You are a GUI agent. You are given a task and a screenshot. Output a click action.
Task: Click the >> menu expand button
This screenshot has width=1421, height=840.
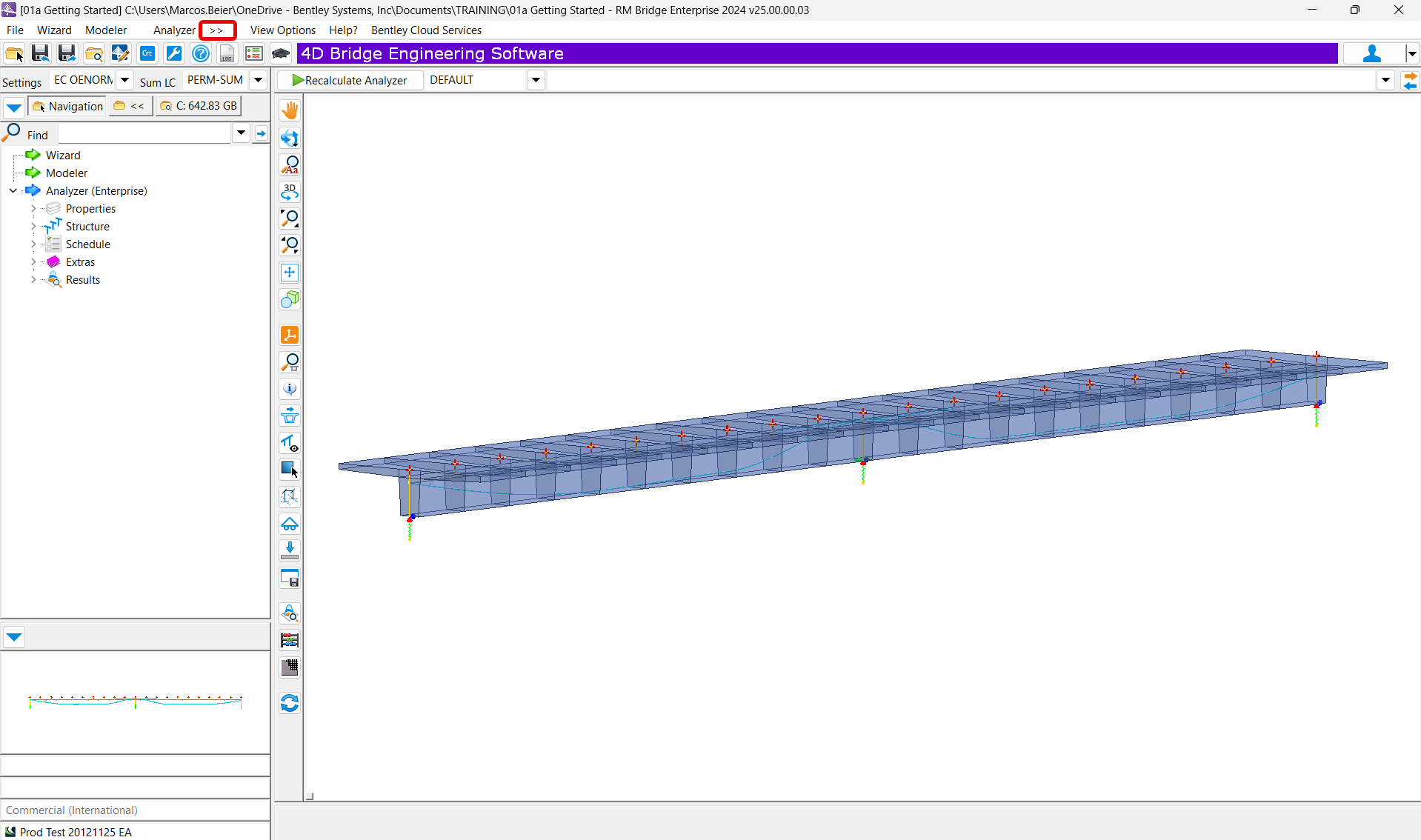click(217, 30)
